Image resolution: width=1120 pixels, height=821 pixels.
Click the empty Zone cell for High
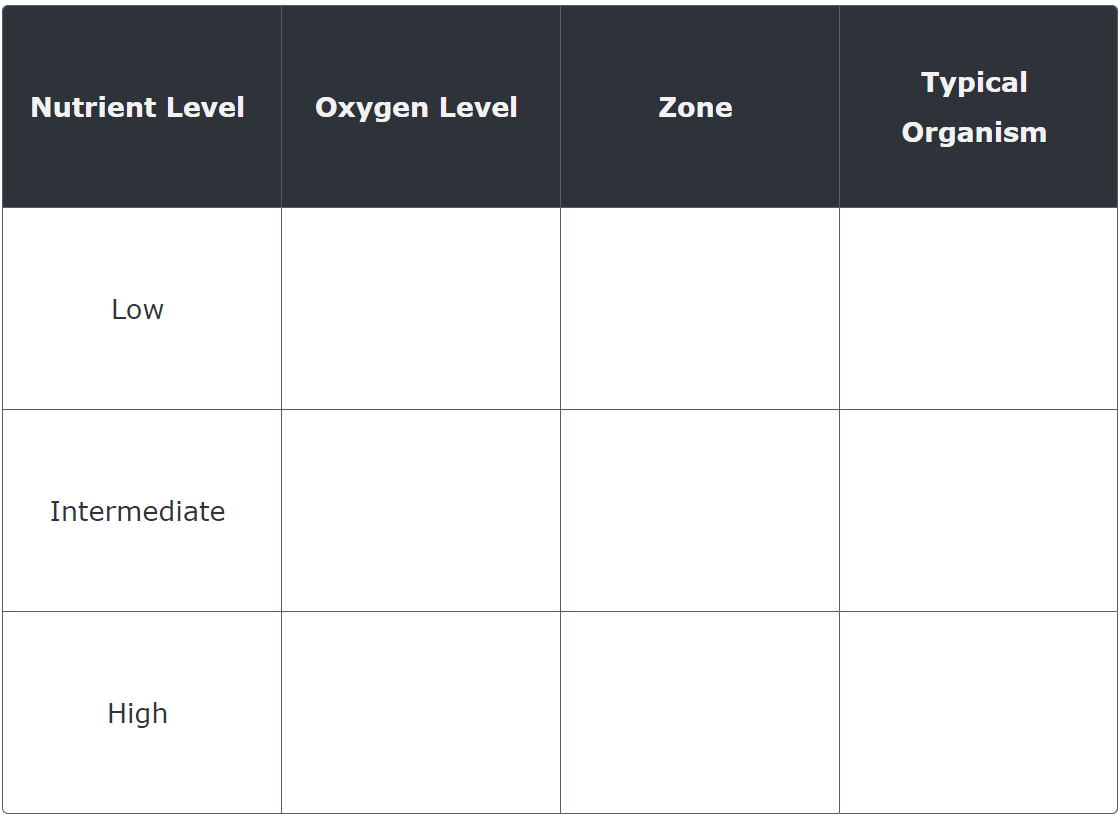699,712
